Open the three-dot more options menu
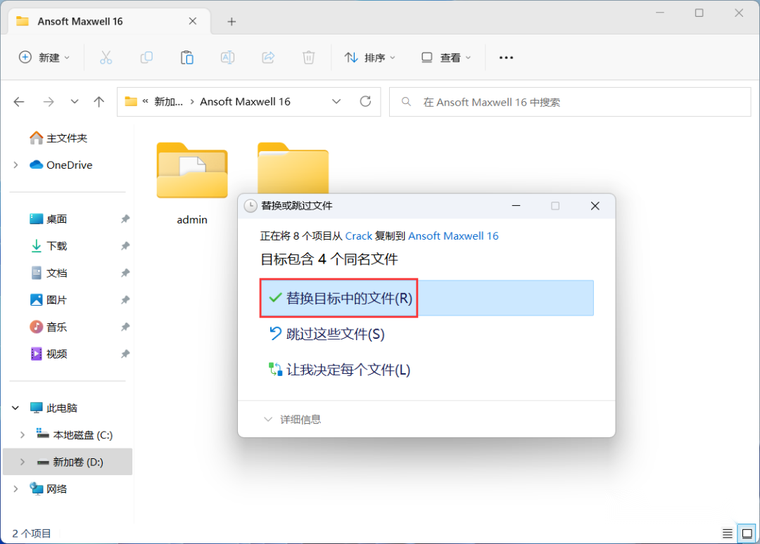This screenshot has width=760, height=544. point(506,58)
